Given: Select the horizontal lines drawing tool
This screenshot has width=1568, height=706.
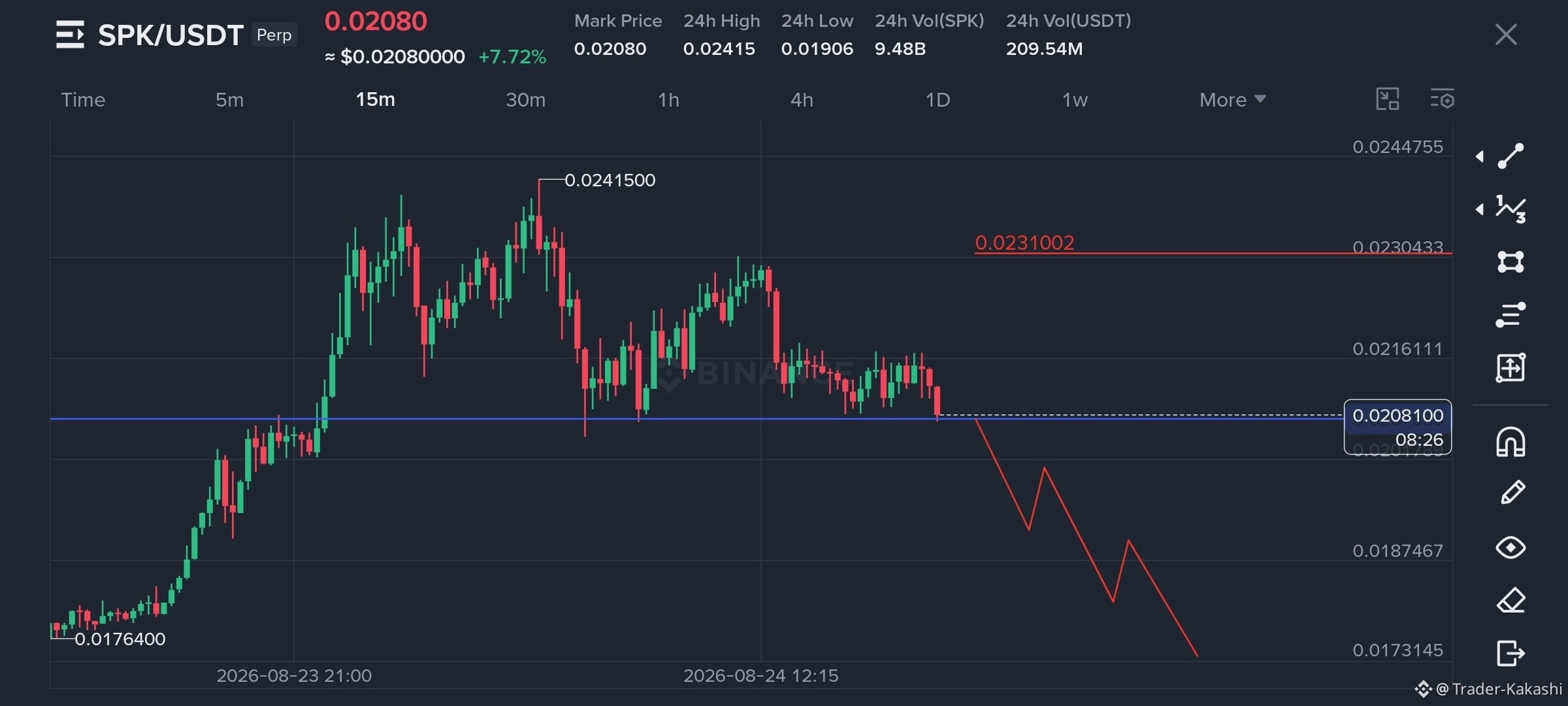Looking at the screenshot, I should tap(1511, 314).
